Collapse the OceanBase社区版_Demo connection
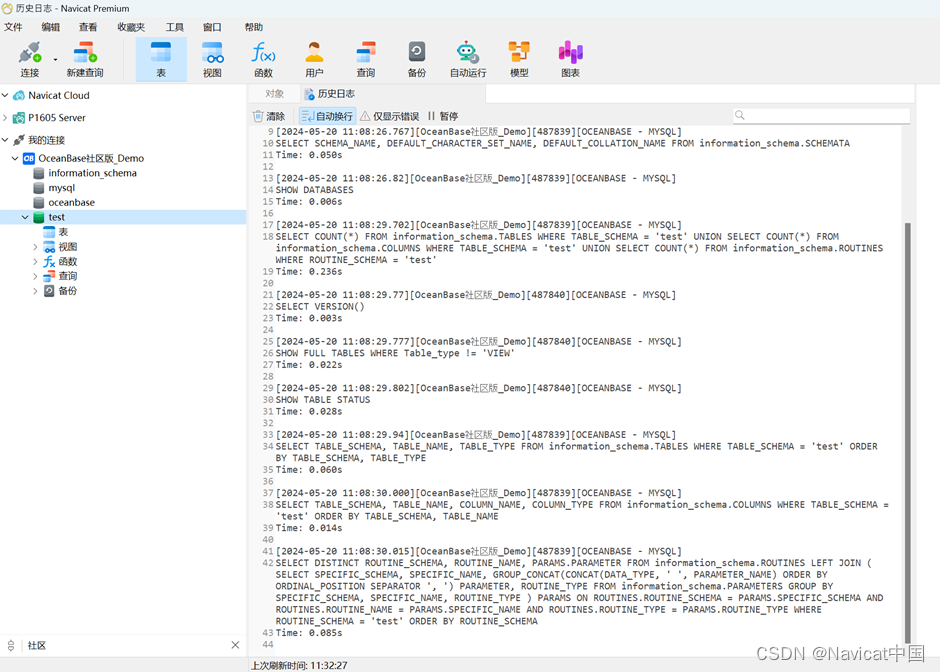The height and width of the screenshot is (672, 940). 15,158
